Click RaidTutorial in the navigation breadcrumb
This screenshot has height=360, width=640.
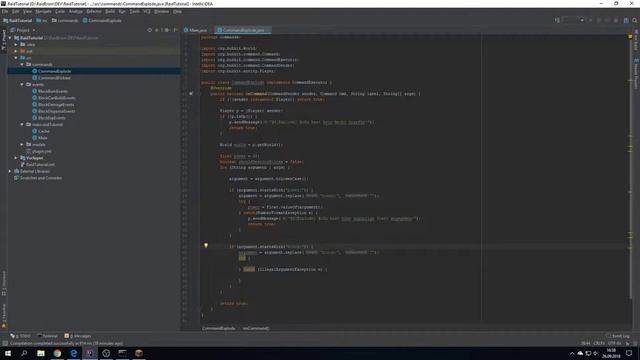click(x=18, y=20)
